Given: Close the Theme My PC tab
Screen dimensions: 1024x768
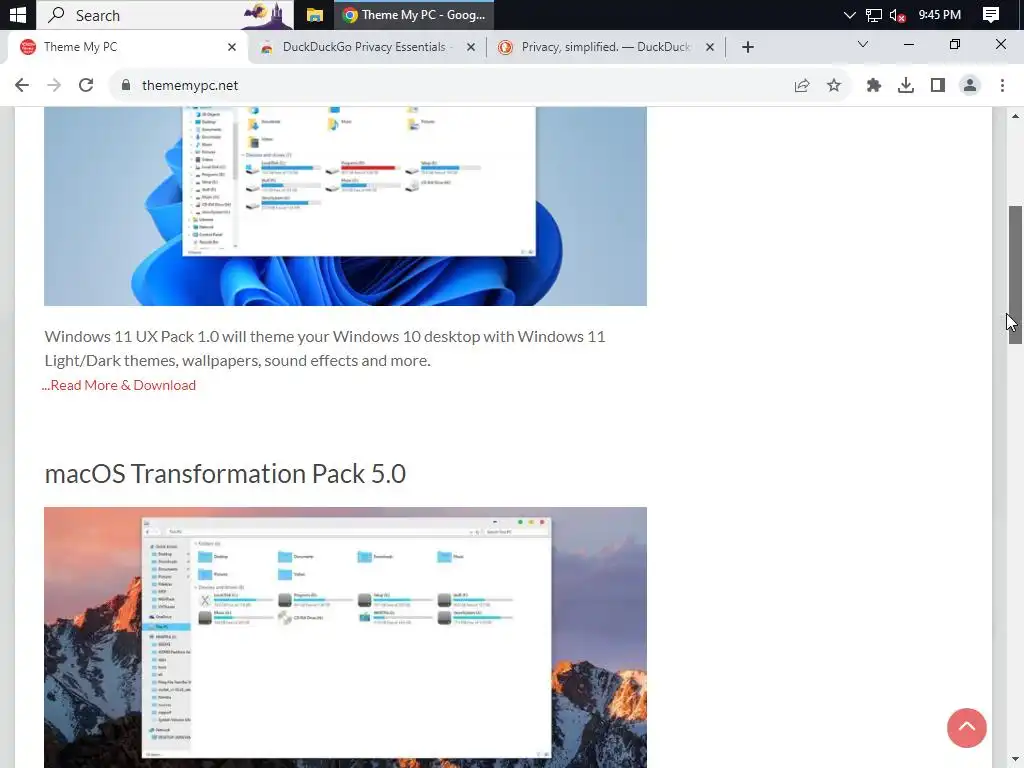Looking at the screenshot, I should 232,47.
